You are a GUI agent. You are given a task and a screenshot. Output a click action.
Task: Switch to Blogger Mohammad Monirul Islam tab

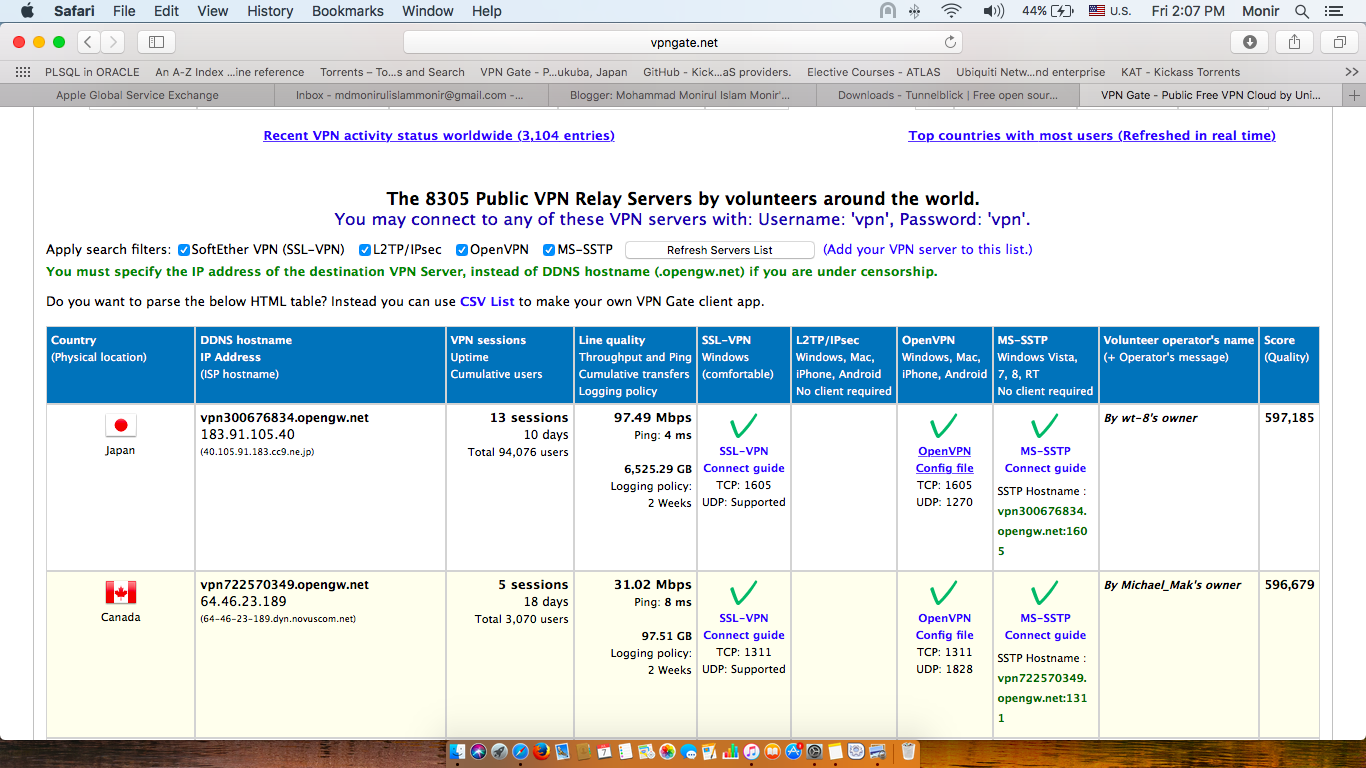(680, 95)
